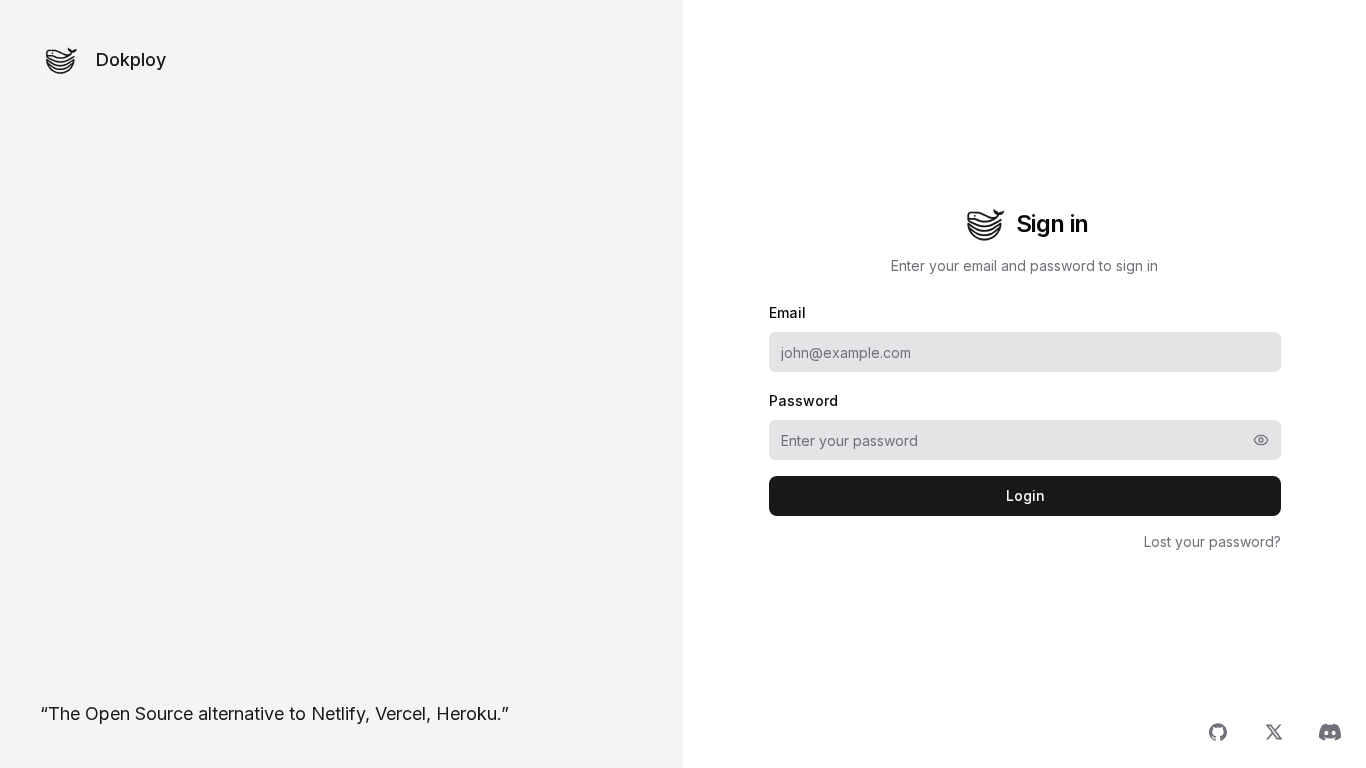Open the GitHub link icon
Viewport: 1366px width, 768px height.
pyautogui.click(x=1218, y=732)
